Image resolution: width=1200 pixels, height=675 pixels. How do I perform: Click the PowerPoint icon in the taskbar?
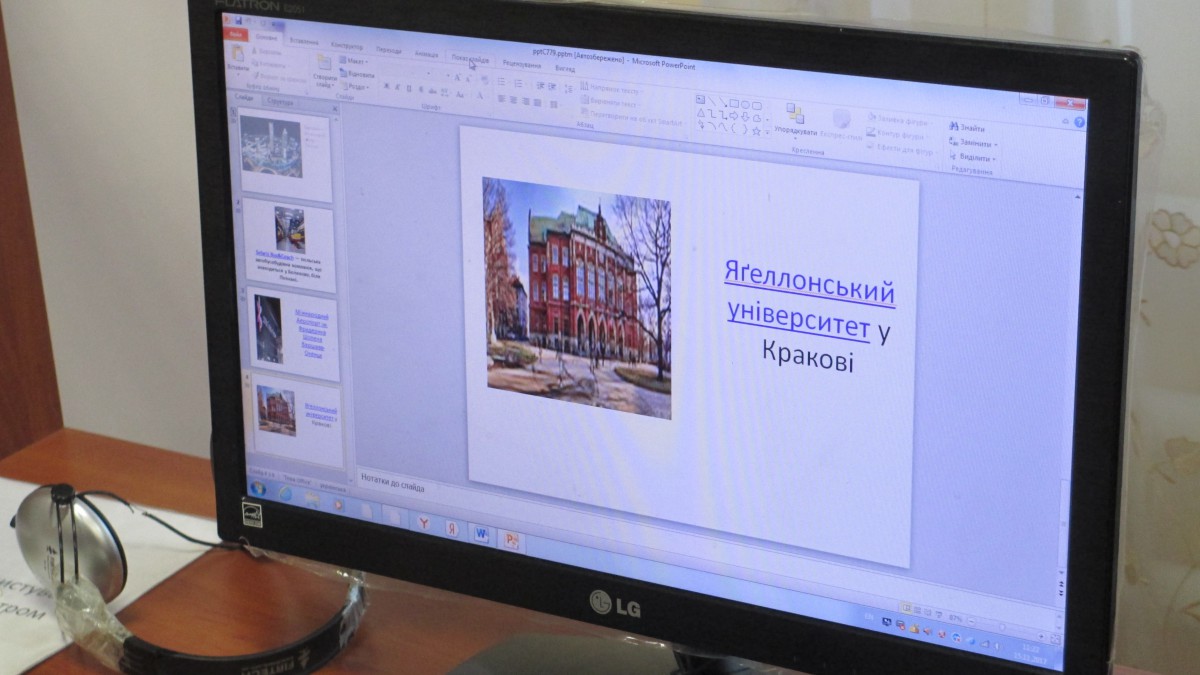click(512, 540)
